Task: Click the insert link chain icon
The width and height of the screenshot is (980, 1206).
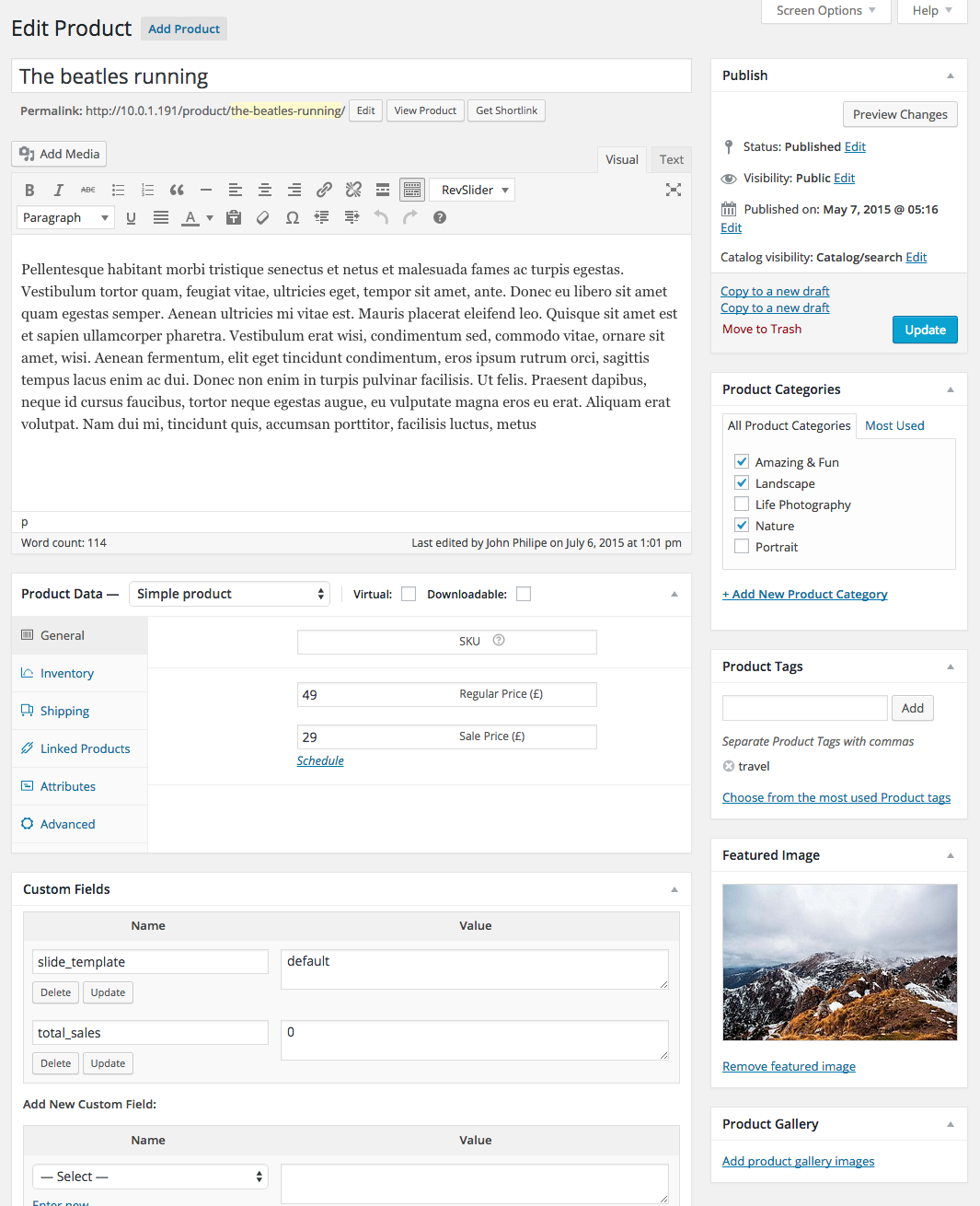Action: pos(324,190)
